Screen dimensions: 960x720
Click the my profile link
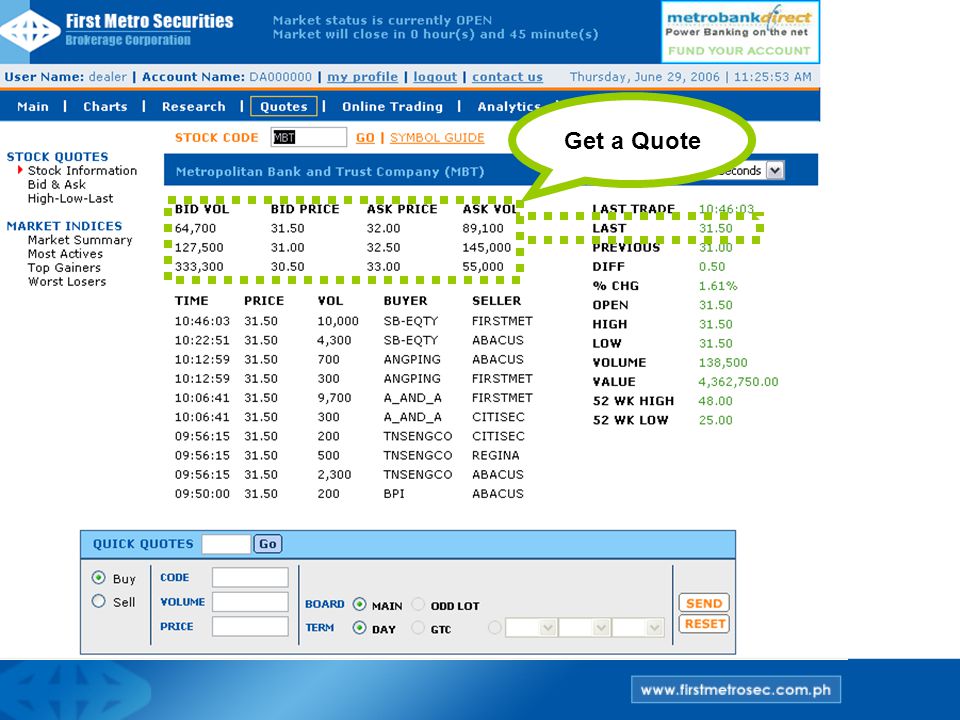tap(362, 77)
